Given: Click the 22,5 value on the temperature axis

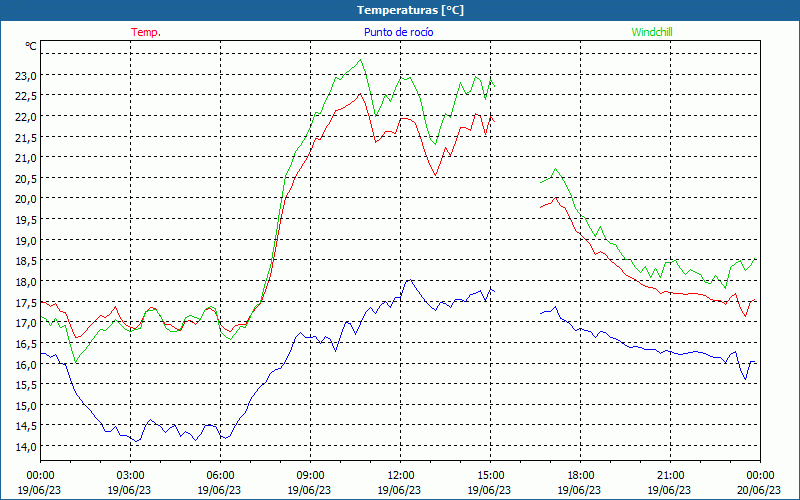Looking at the screenshot, I should 26,96.
